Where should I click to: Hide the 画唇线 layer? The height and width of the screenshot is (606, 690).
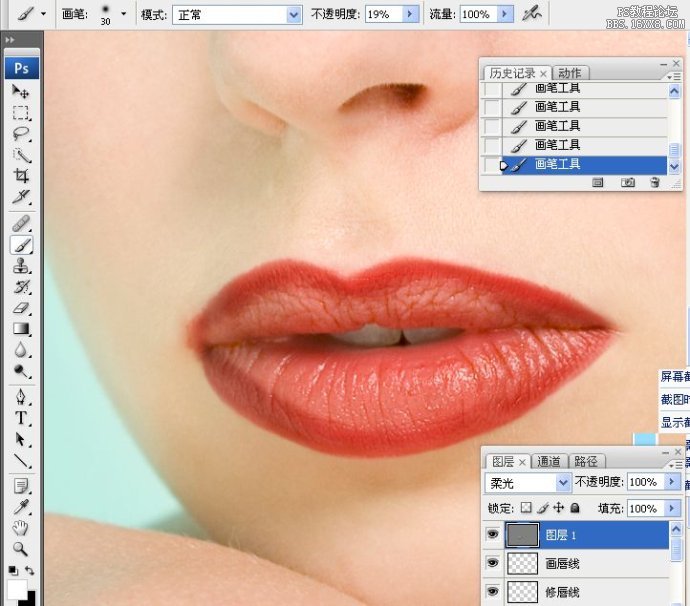coord(492,563)
